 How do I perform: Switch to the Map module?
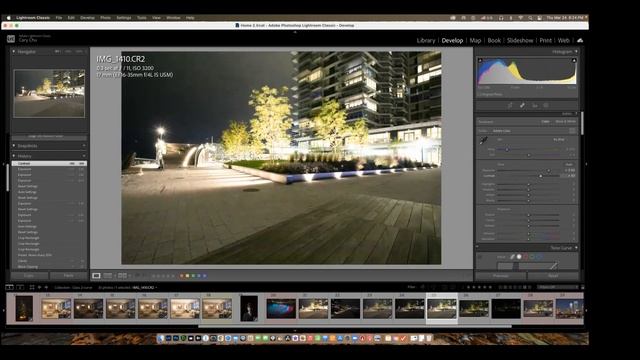pyautogui.click(x=475, y=40)
